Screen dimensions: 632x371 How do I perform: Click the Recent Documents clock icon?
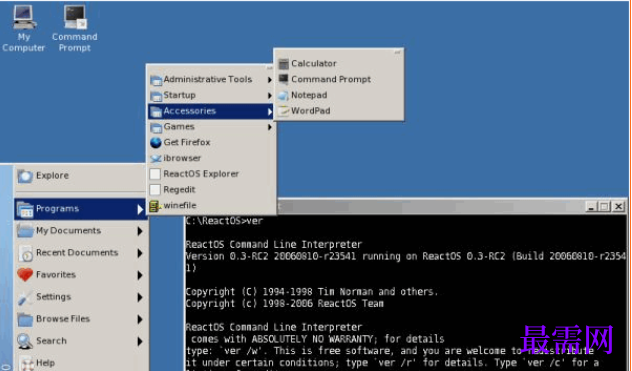(26, 253)
